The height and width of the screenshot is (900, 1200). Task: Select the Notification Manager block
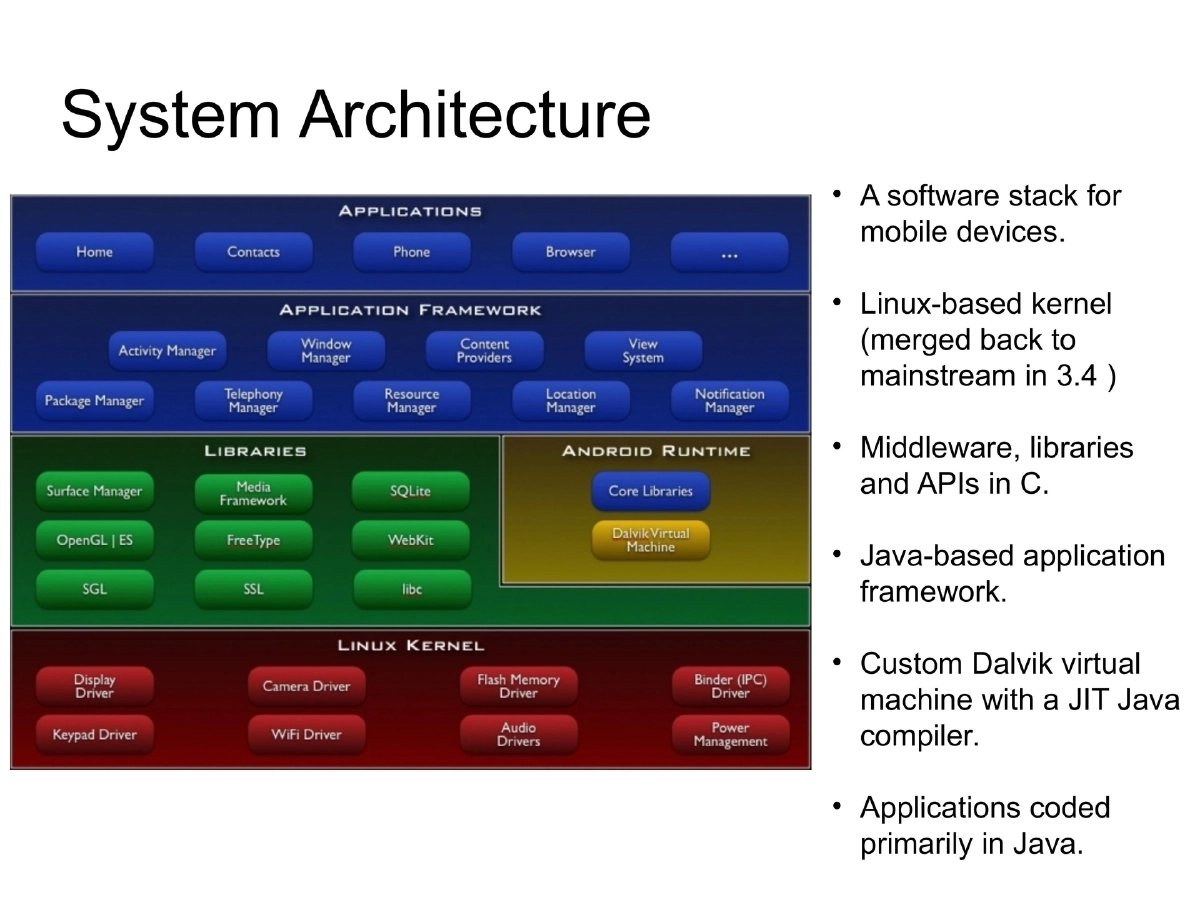pyautogui.click(x=730, y=400)
